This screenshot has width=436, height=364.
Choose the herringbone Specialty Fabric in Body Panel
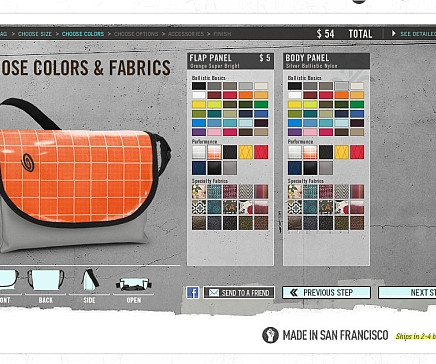click(x=341, y=192)
